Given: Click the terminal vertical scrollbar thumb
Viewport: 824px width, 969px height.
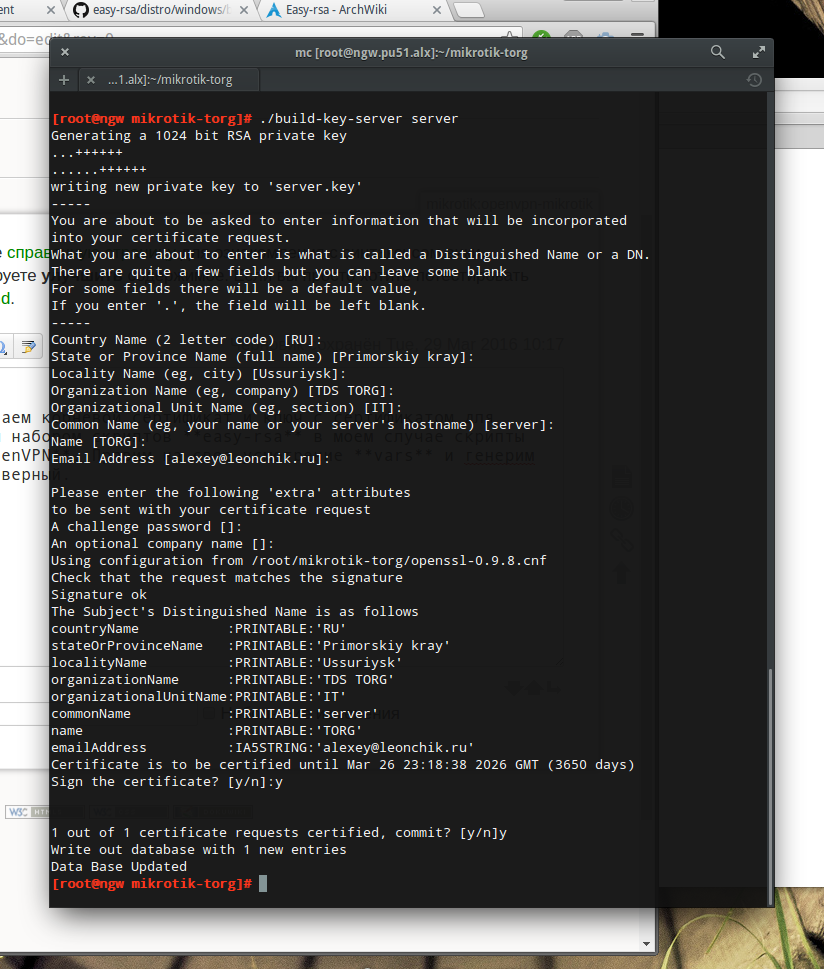Looking at the screenshot, I should [770, 785].
